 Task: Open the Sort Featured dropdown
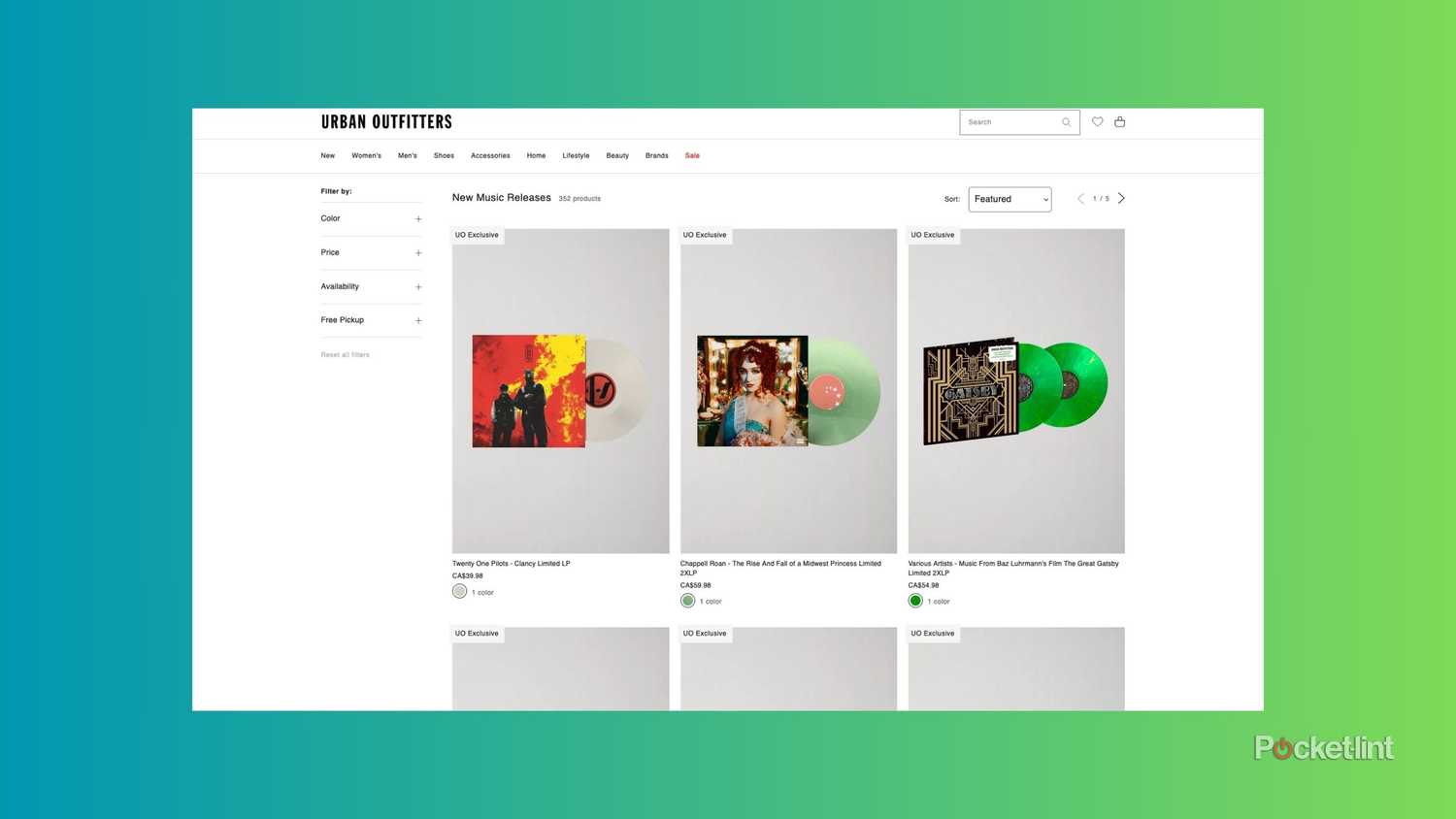click(x=1009, y=199)
